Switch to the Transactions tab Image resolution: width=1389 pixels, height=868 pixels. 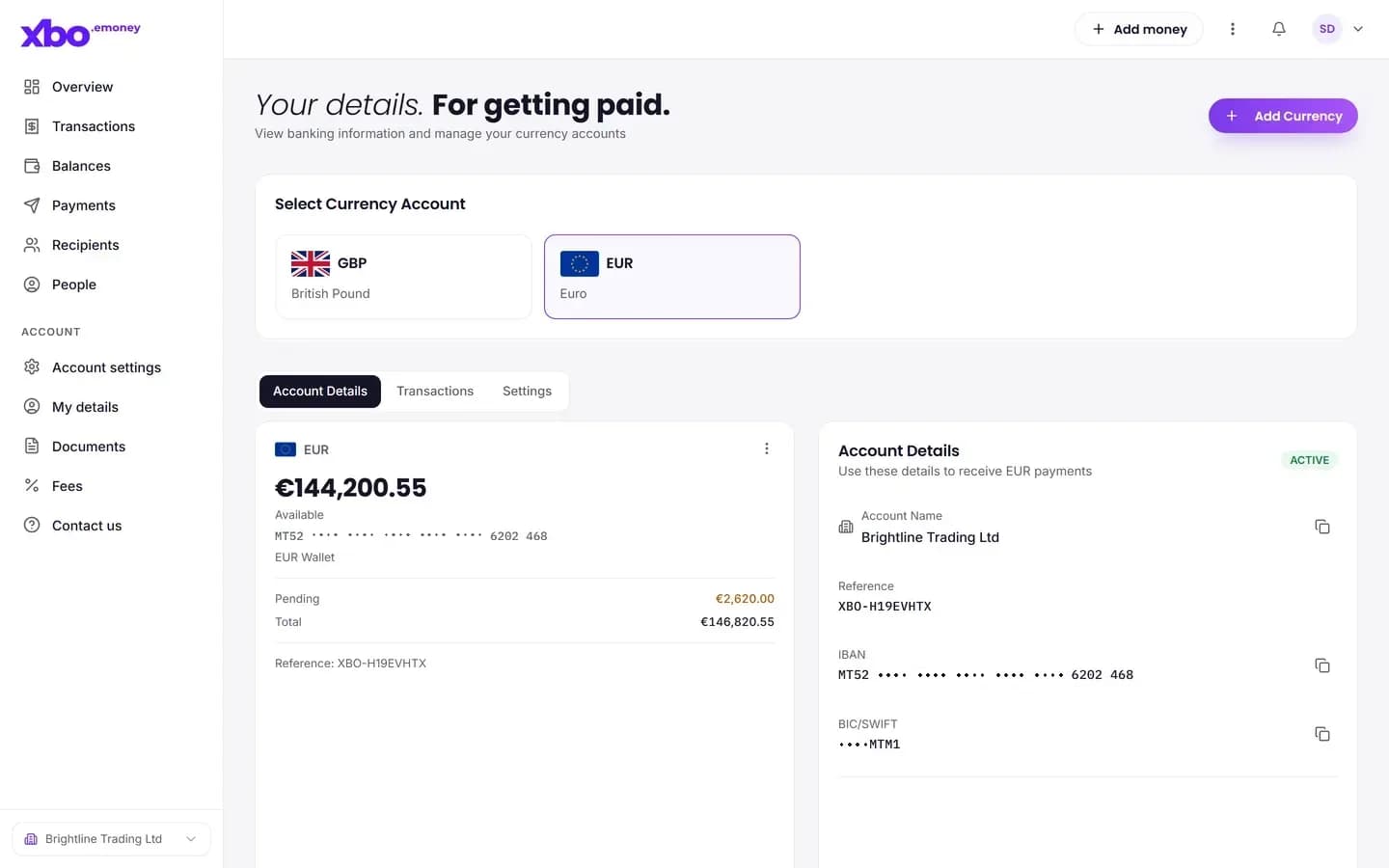coord(435,392)
